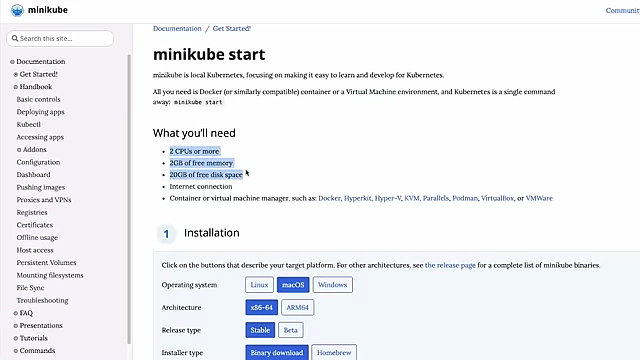640x360 pixels.
Task: Open File Sync page
Action: point(30,288)
